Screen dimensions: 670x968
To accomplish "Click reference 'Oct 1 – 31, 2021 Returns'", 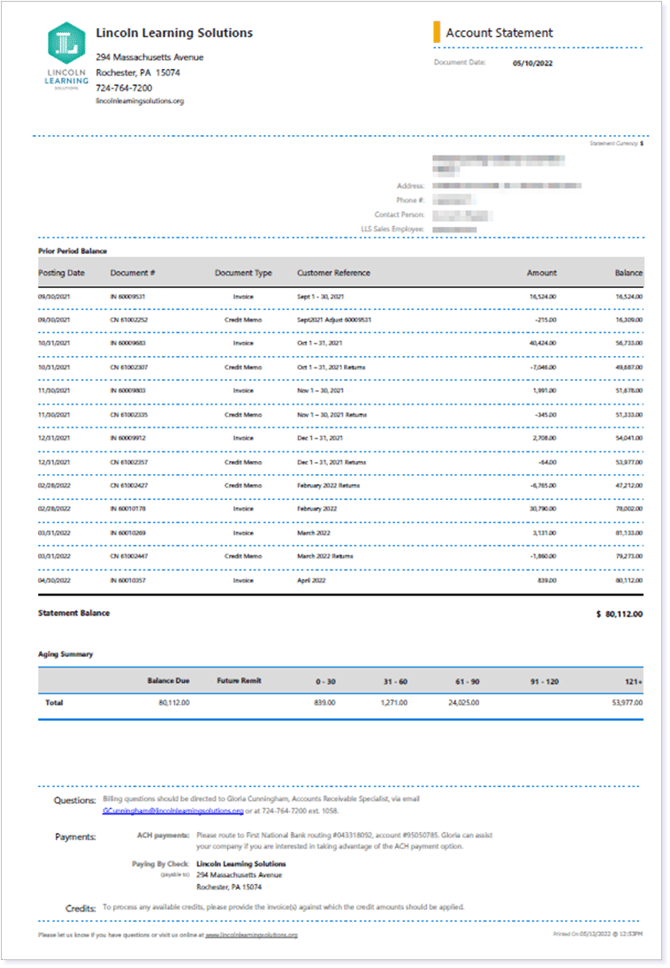I will [x=331, y=367].
